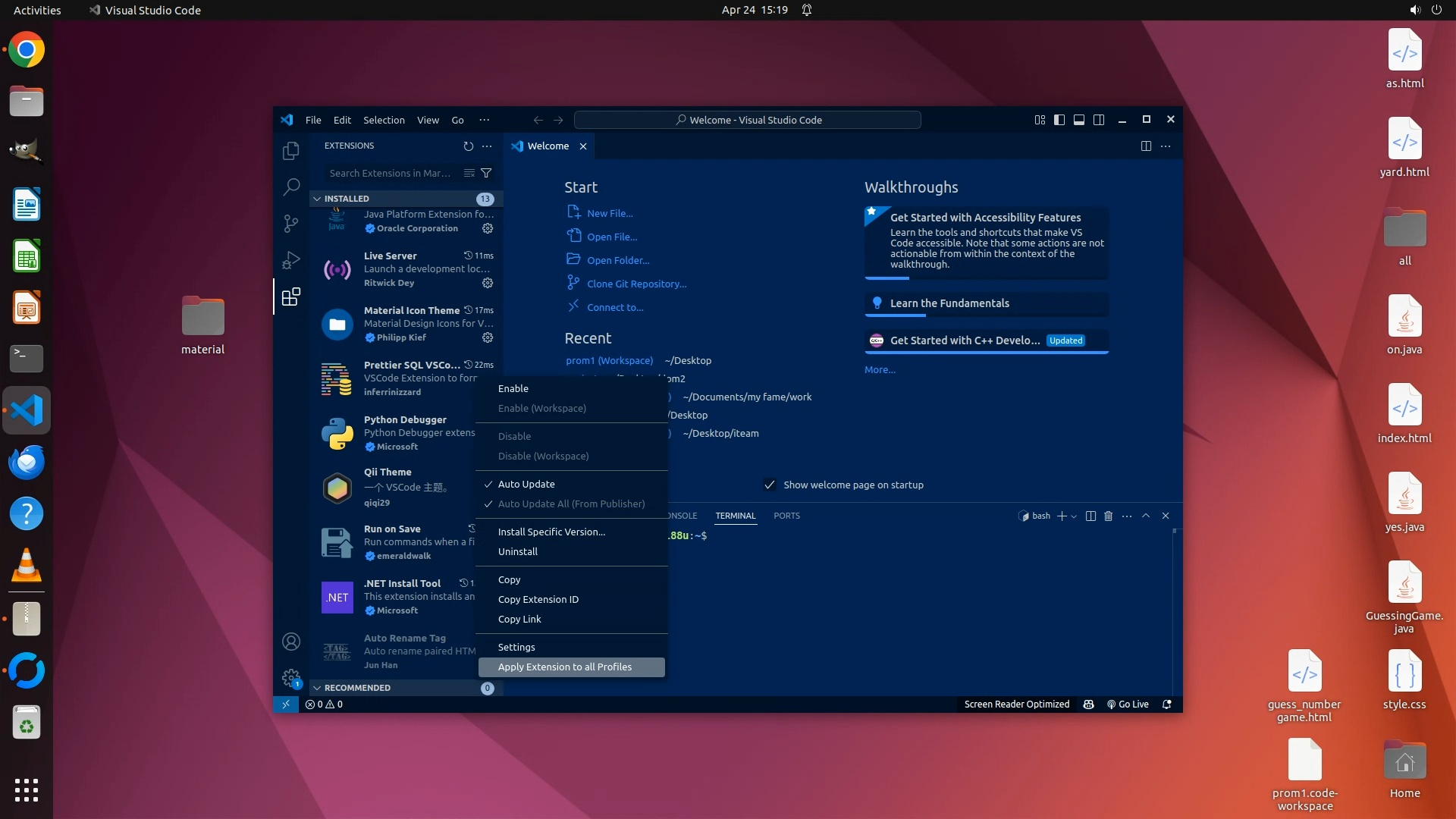Select Uninstall from the context menu
Viewport: 1456px width, 819px height.
pyautogui.click(x=518, y=551)
